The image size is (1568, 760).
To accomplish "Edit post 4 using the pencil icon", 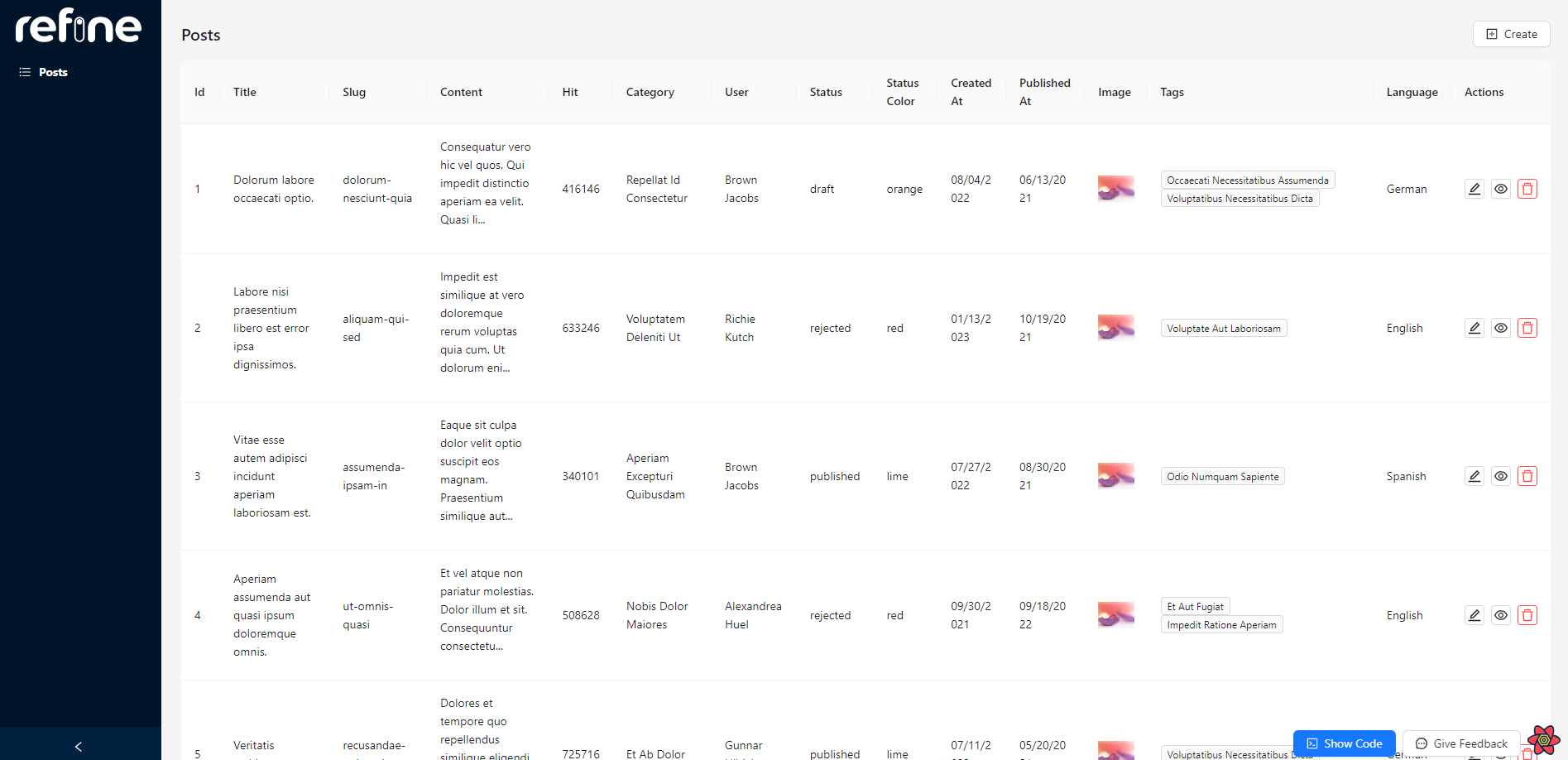I will 1474,615.
